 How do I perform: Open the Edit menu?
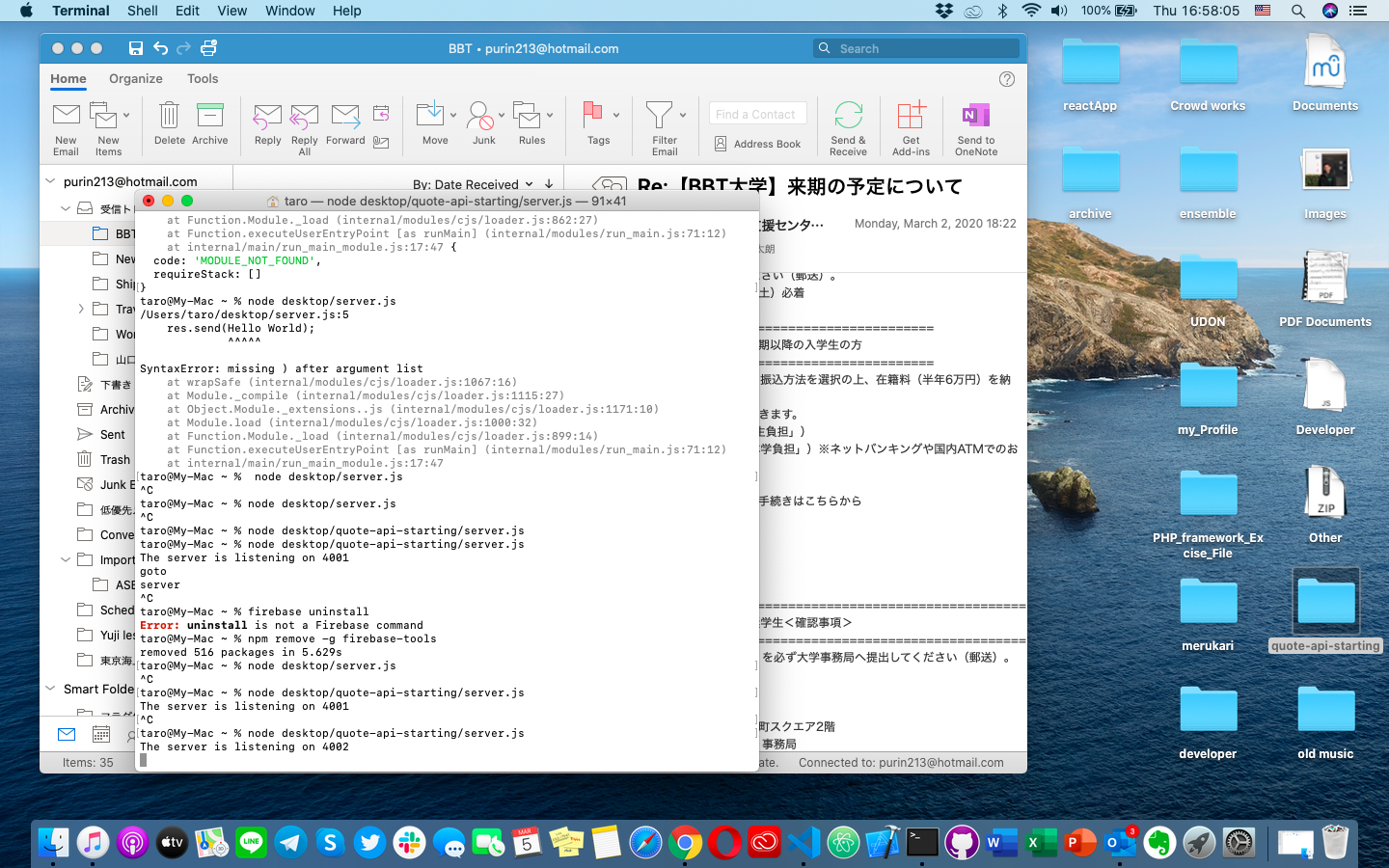tap(187, 11)
